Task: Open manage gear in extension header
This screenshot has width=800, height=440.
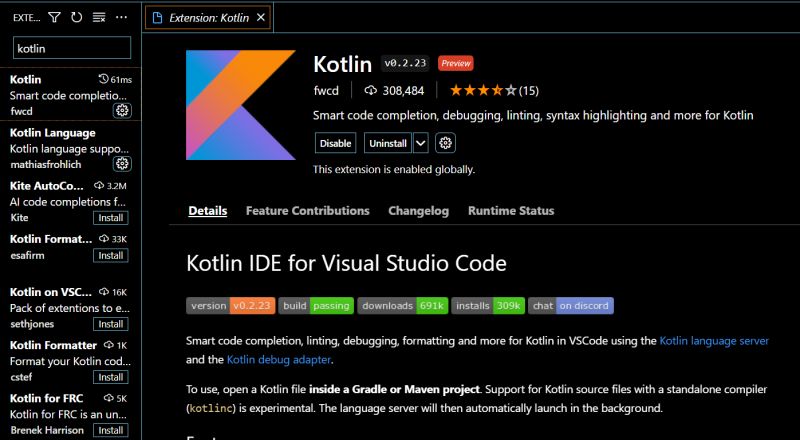Action: click(x=445, y=143)
